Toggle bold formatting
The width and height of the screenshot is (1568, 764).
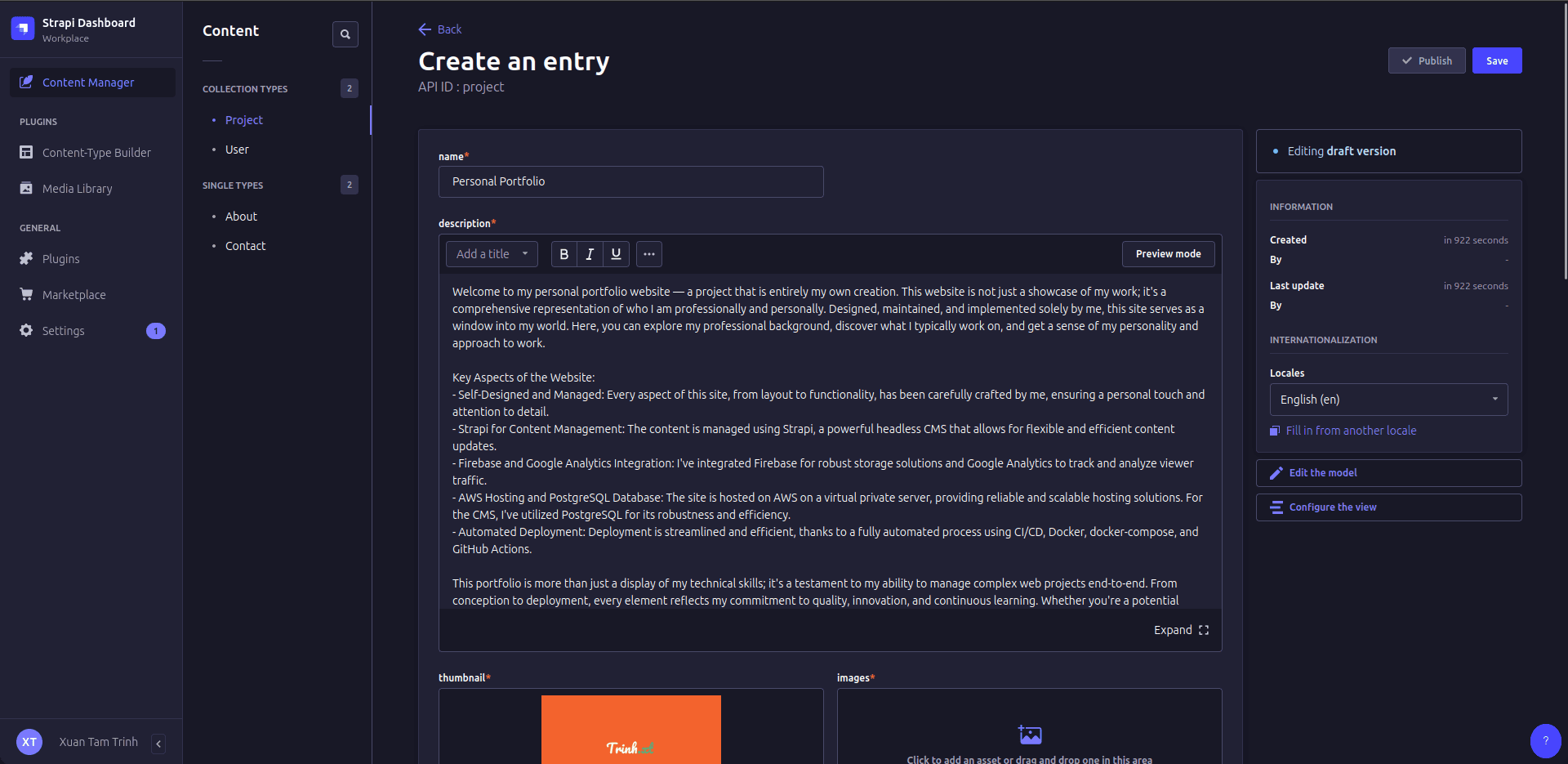[x=564, y=254]
